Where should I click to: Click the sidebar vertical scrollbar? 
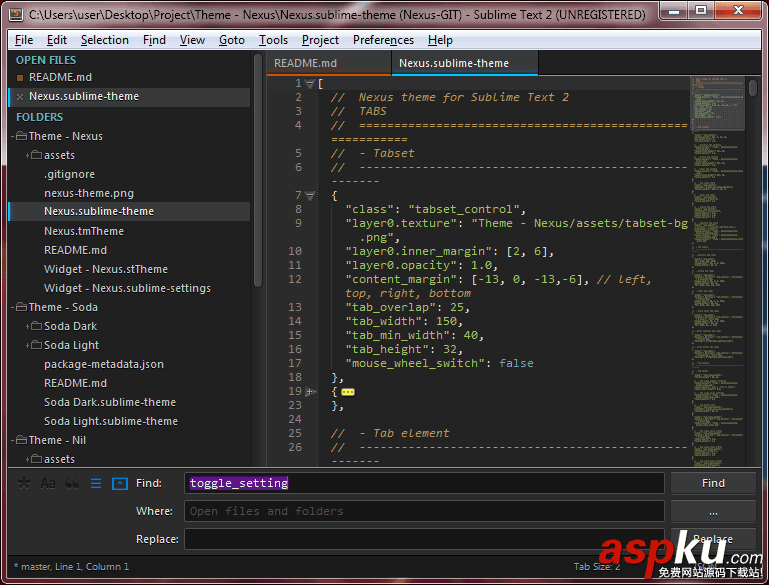coord(258,172)
